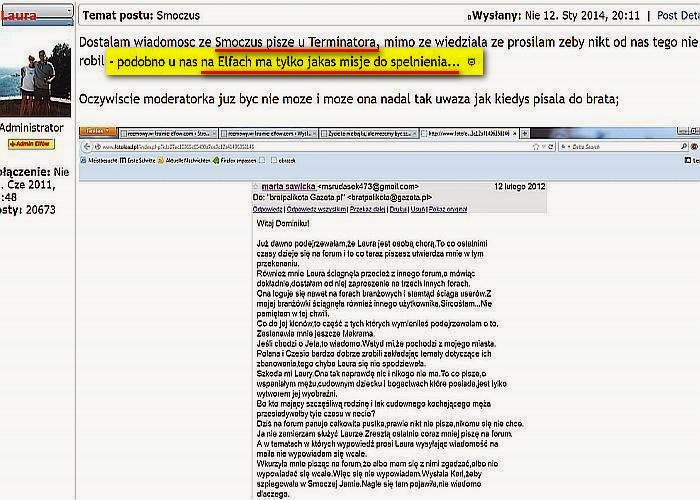700x500 pixels.
Task: Open the 'Firefox anpassen' bookmark
Action: [235, 160]
